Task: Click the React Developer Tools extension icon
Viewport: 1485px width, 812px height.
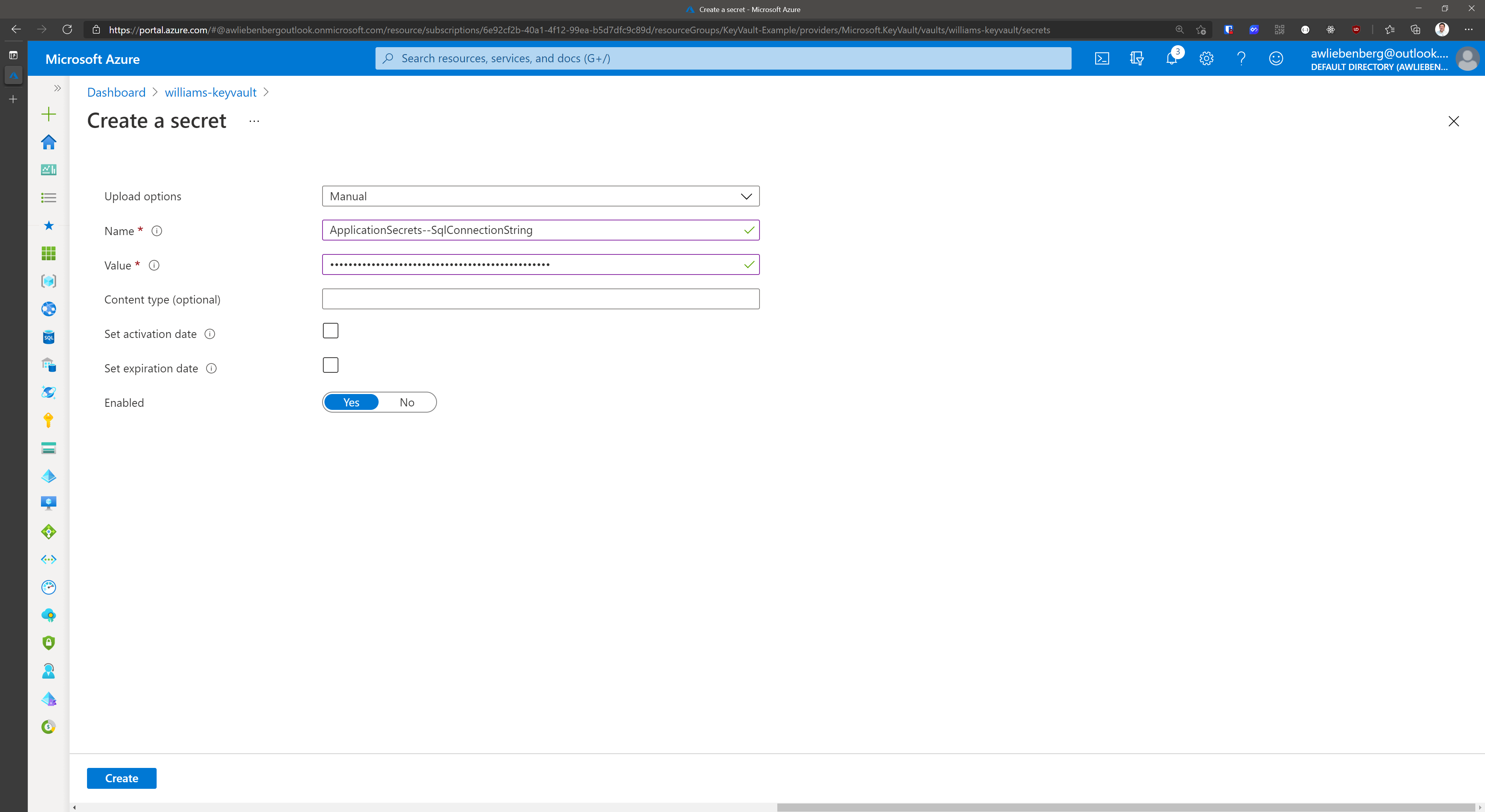Action: point(1330,29)
